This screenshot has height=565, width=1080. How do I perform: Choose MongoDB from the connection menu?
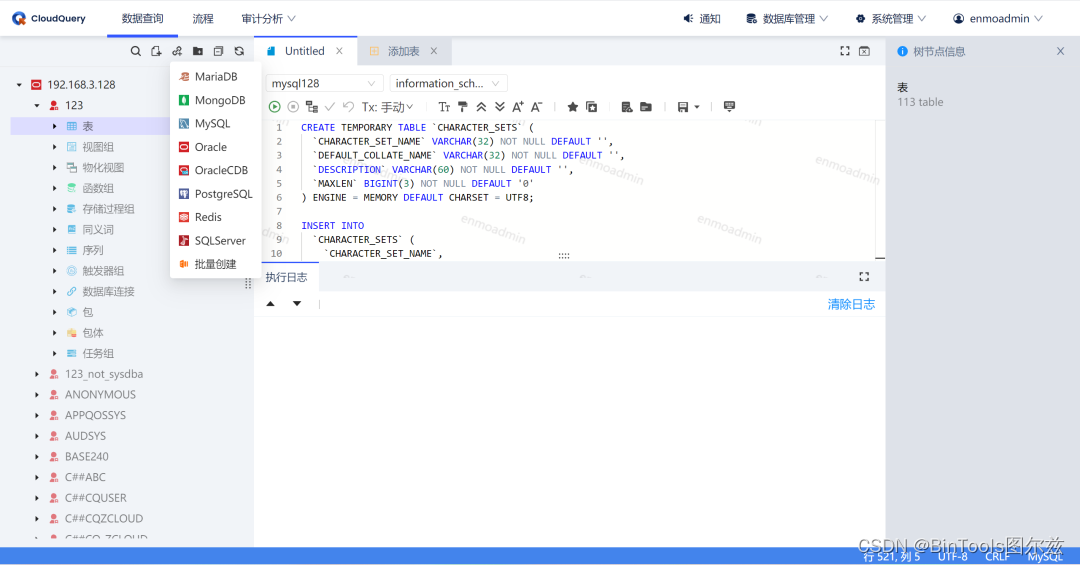coord(216,100)
